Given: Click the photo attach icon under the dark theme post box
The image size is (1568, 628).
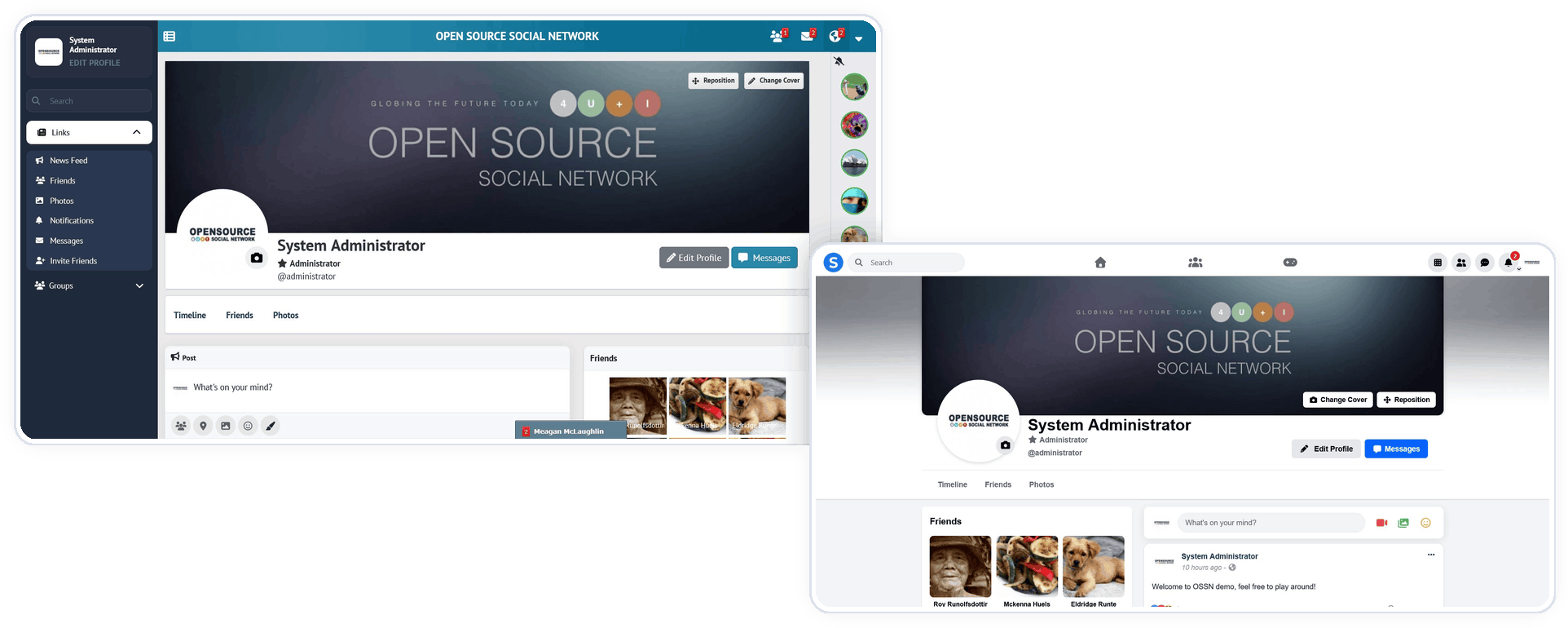Looking at the screenshot, I should (x=226, y=426).
